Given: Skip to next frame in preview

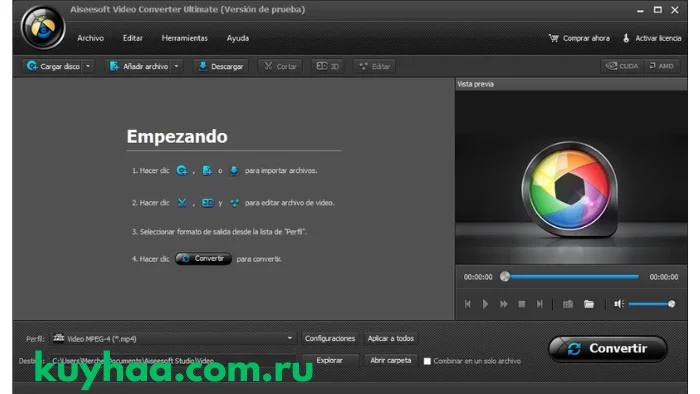Looking at the screenshot, I should point(540,304).
